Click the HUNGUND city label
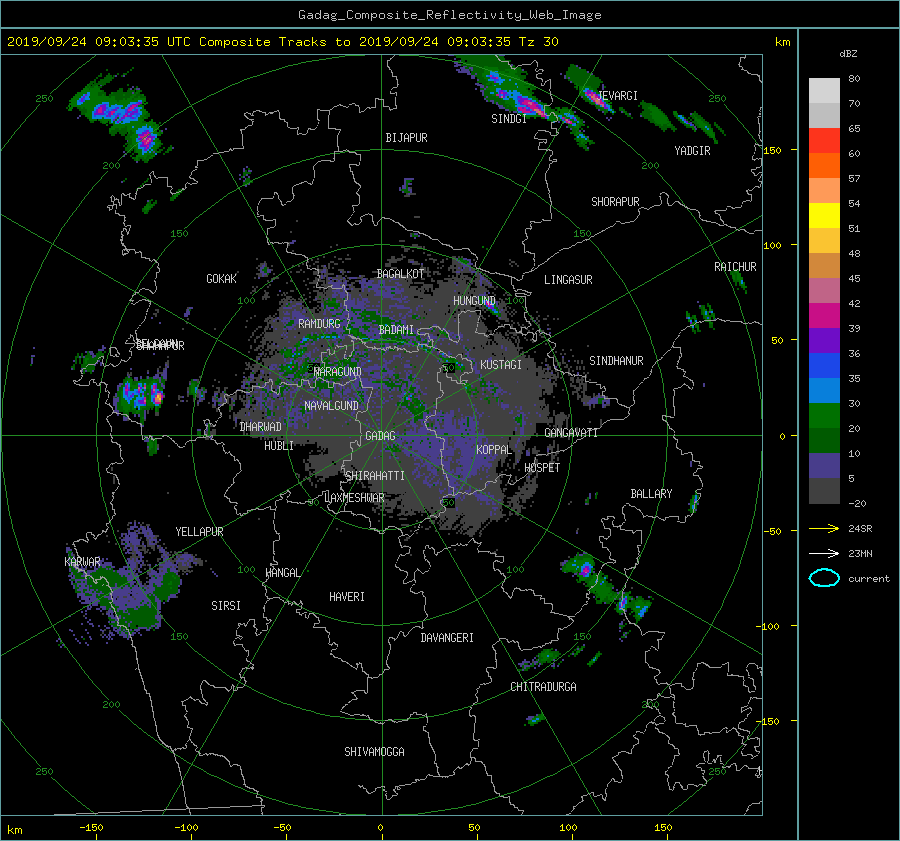900x841 pixels. [474, 301]
